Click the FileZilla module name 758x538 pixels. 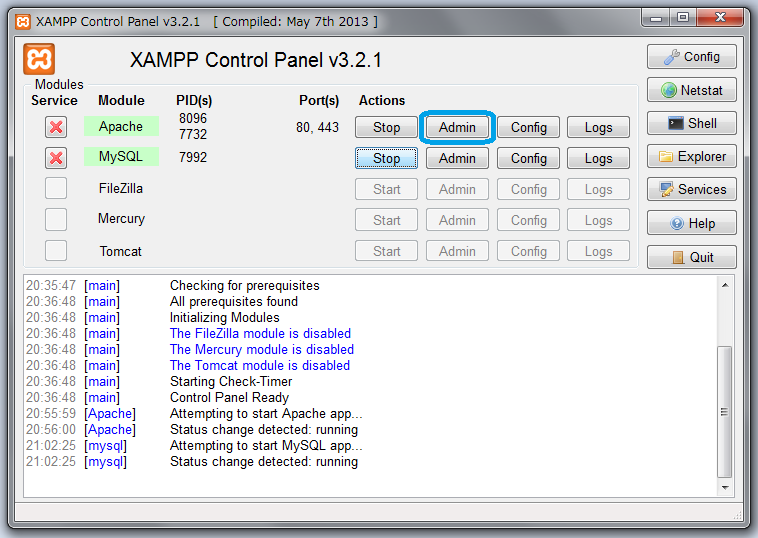coord(121,188)
